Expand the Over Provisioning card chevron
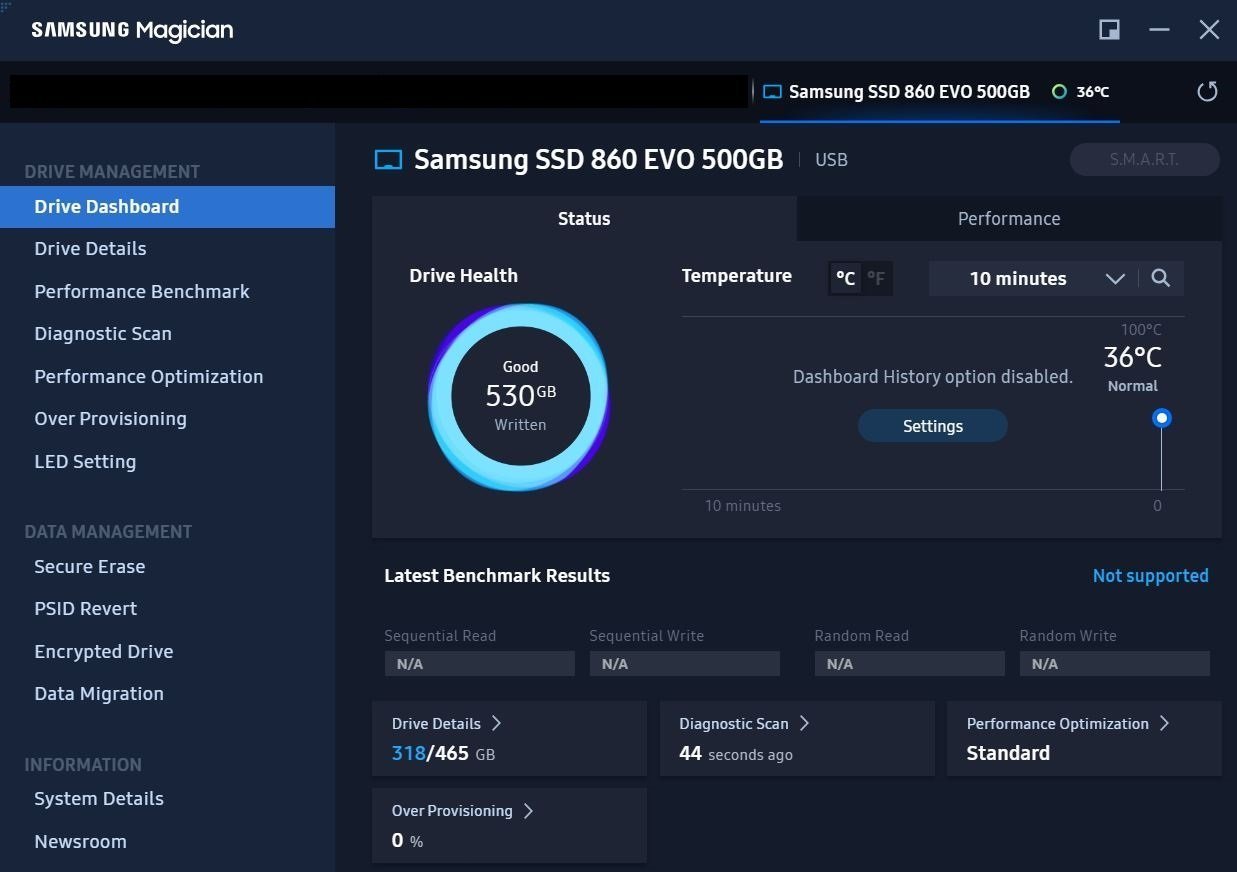The image size is (1237, 872). 528,810
